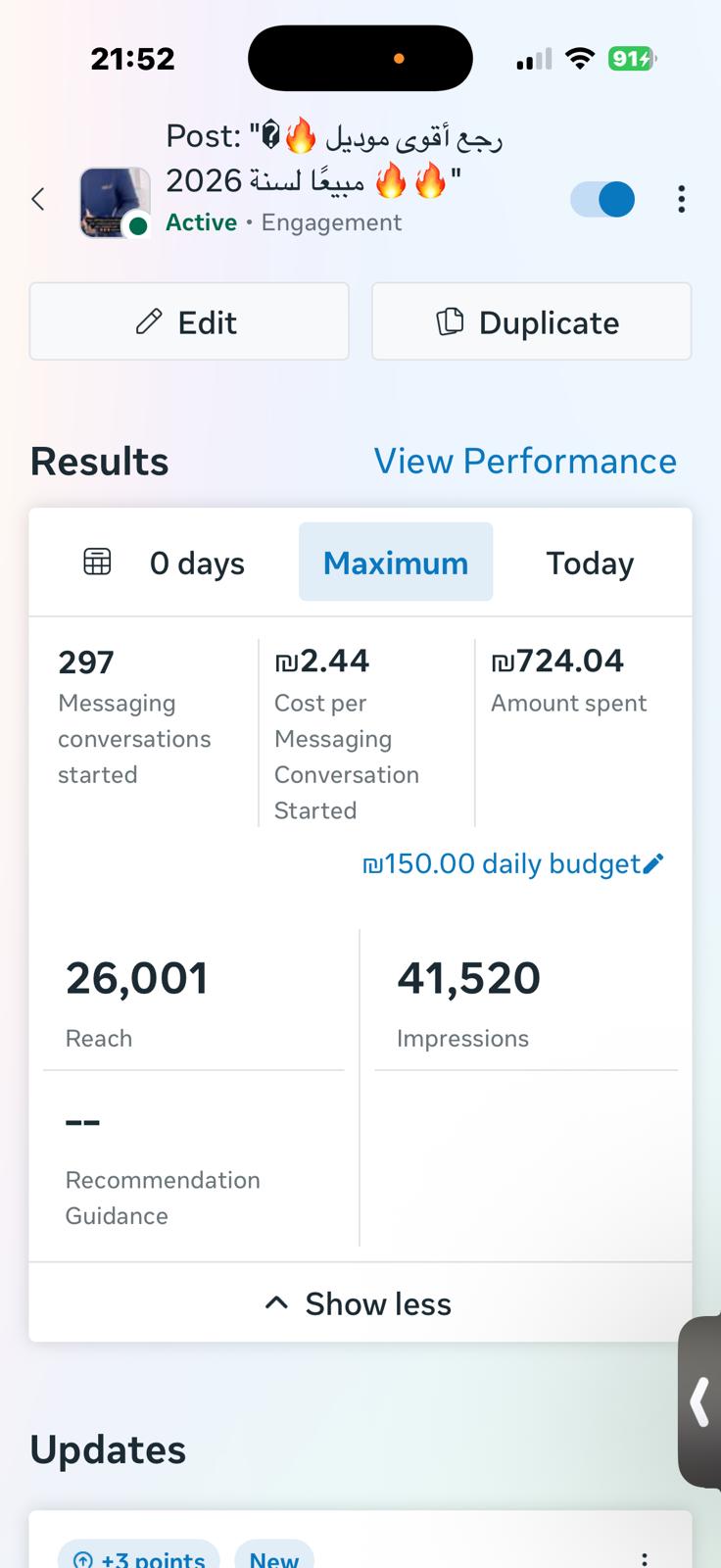Tap the Edit button

(x=189, y=321)
